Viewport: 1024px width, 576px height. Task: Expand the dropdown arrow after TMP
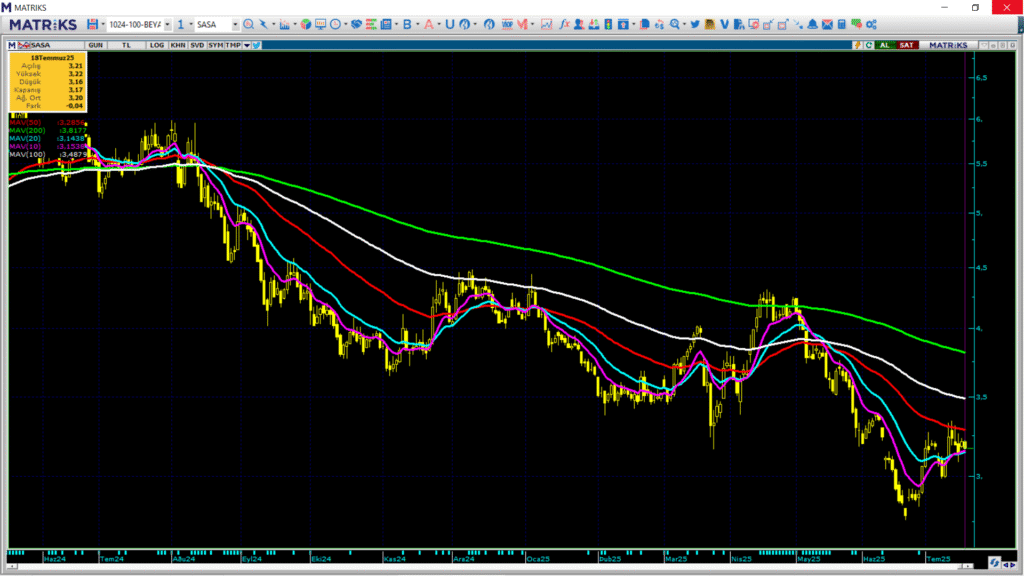click(246, 45)
